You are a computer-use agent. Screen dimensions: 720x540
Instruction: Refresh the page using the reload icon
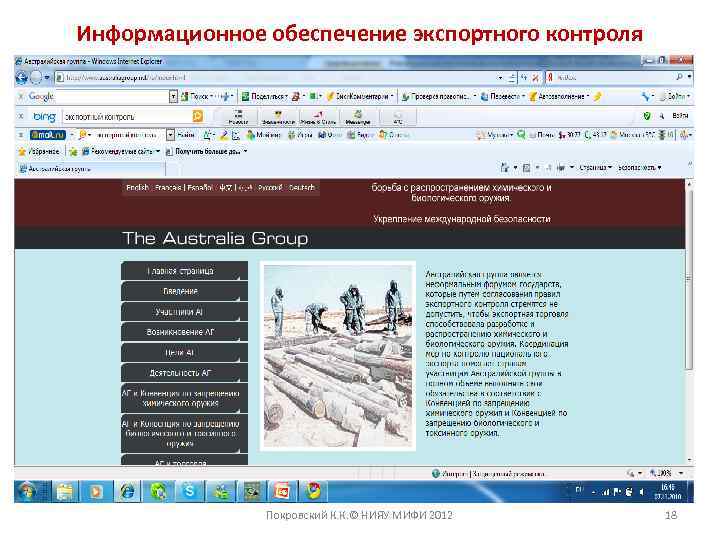tap(524, 78)
